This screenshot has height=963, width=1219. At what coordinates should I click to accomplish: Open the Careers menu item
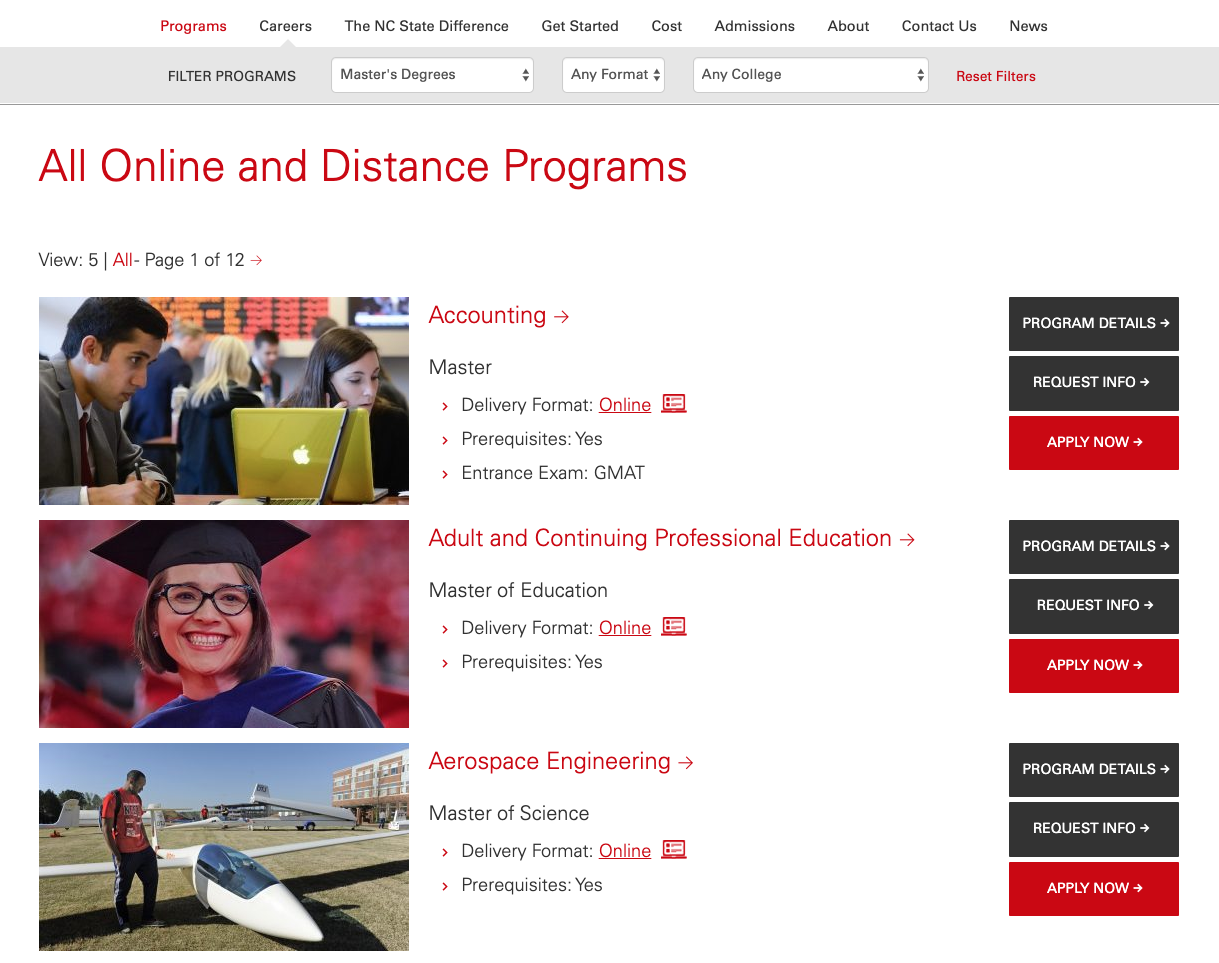point(285,26)
